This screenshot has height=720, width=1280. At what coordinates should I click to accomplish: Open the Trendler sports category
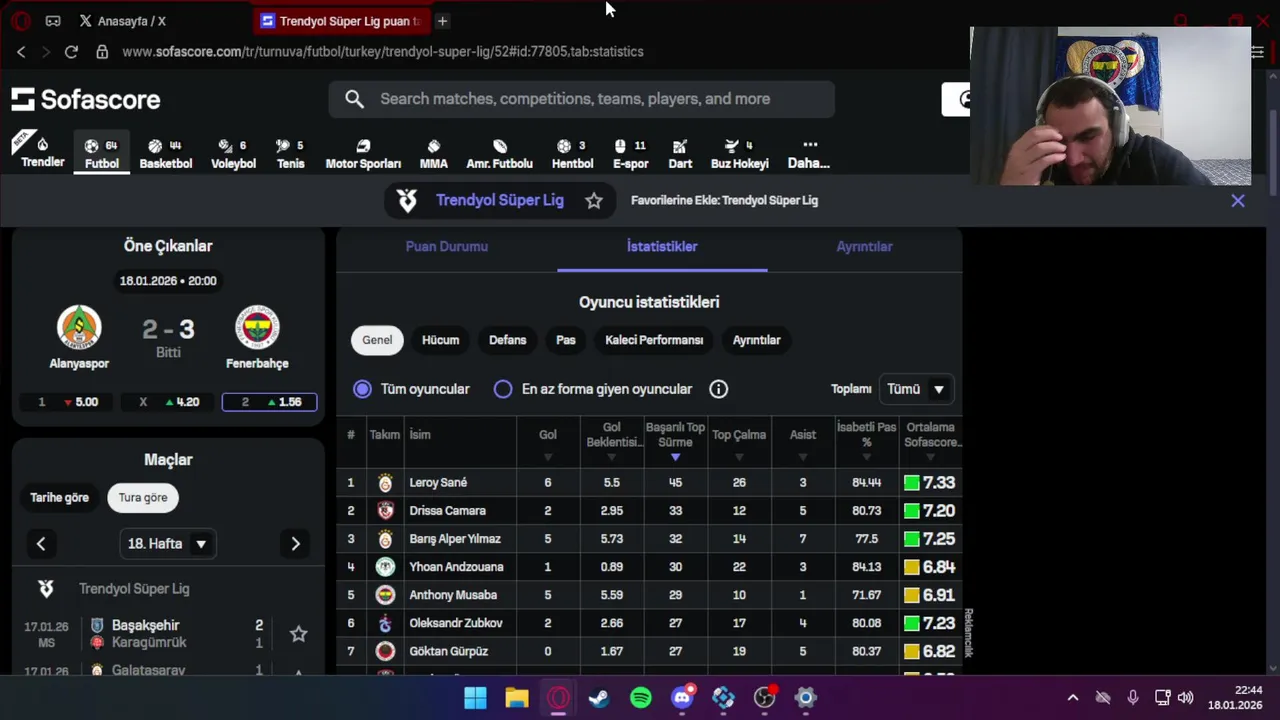point(42,152)
